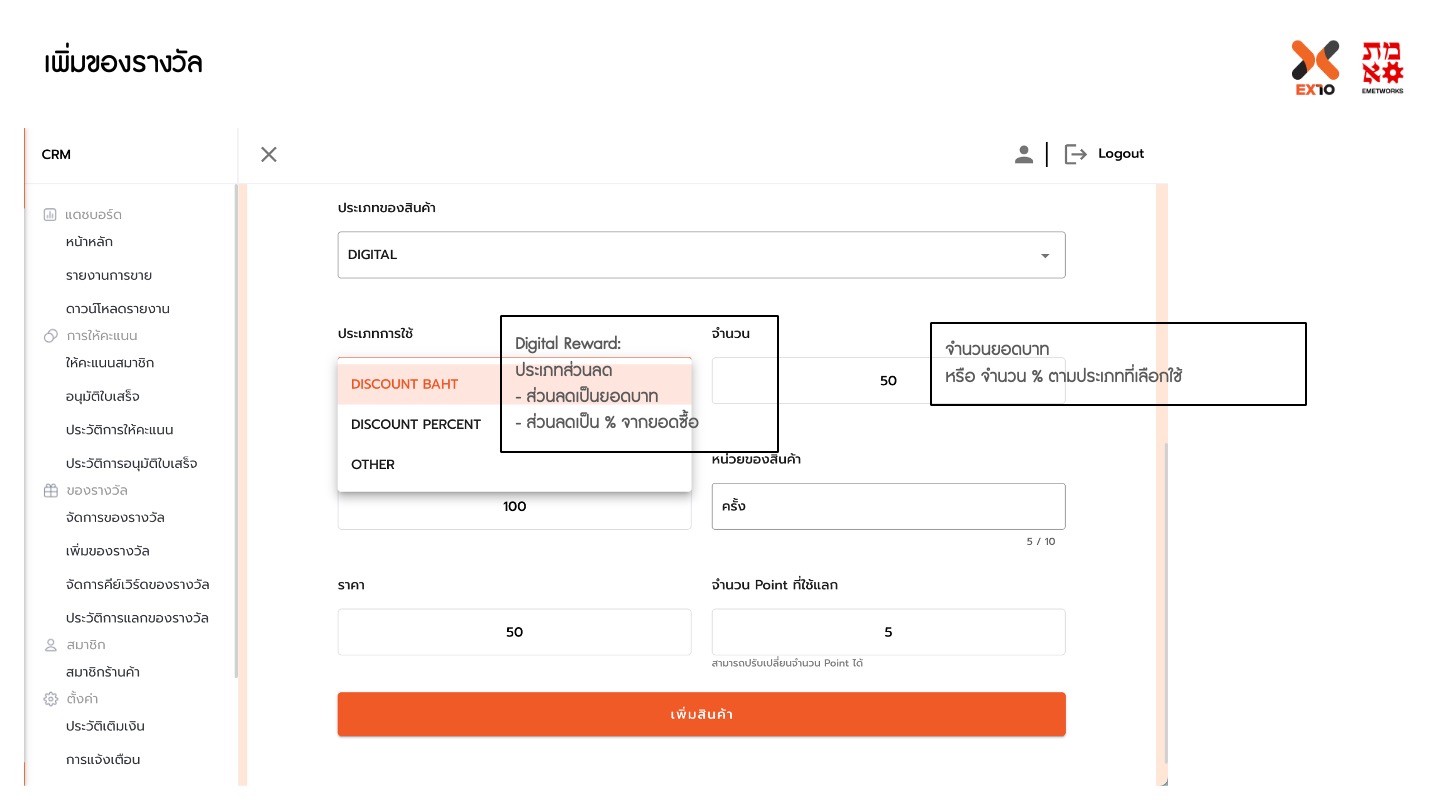The height and width of the screenshot is (810, 1440).
Task: Click the gift icon beside ของรางวัล
Action: coord(51,491)
